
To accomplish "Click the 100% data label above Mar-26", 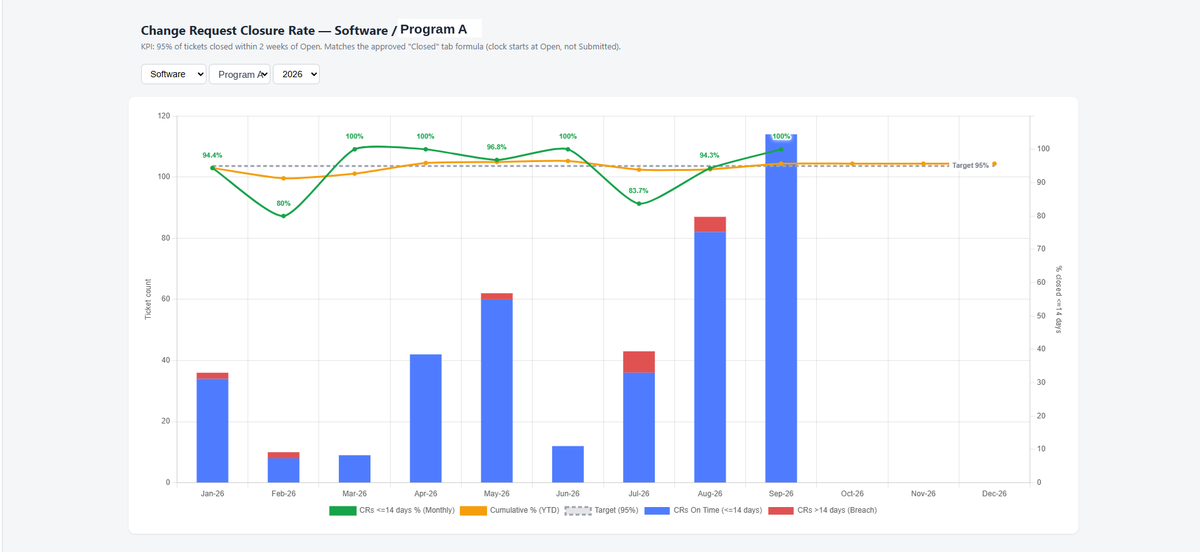I will pos(354,136).
